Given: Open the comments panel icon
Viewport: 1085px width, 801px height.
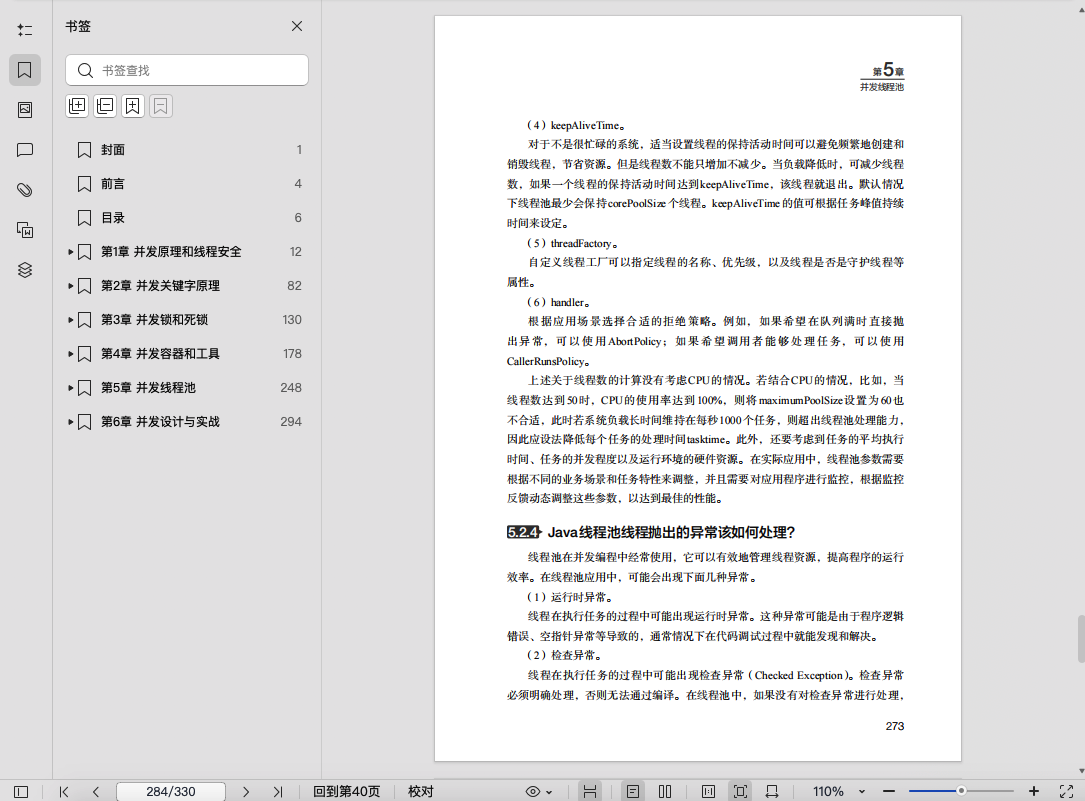Looking at the screenshot, I should click(x=25, y=150).
